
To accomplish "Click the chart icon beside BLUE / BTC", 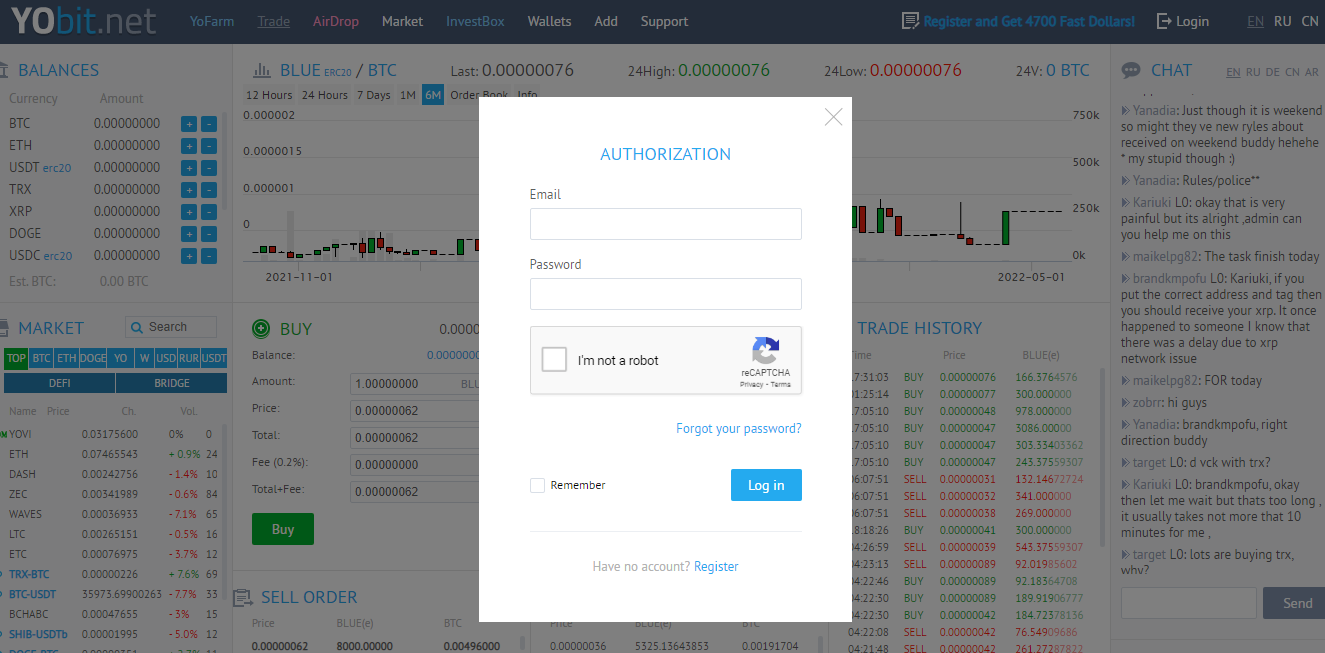I will (262, 71).
